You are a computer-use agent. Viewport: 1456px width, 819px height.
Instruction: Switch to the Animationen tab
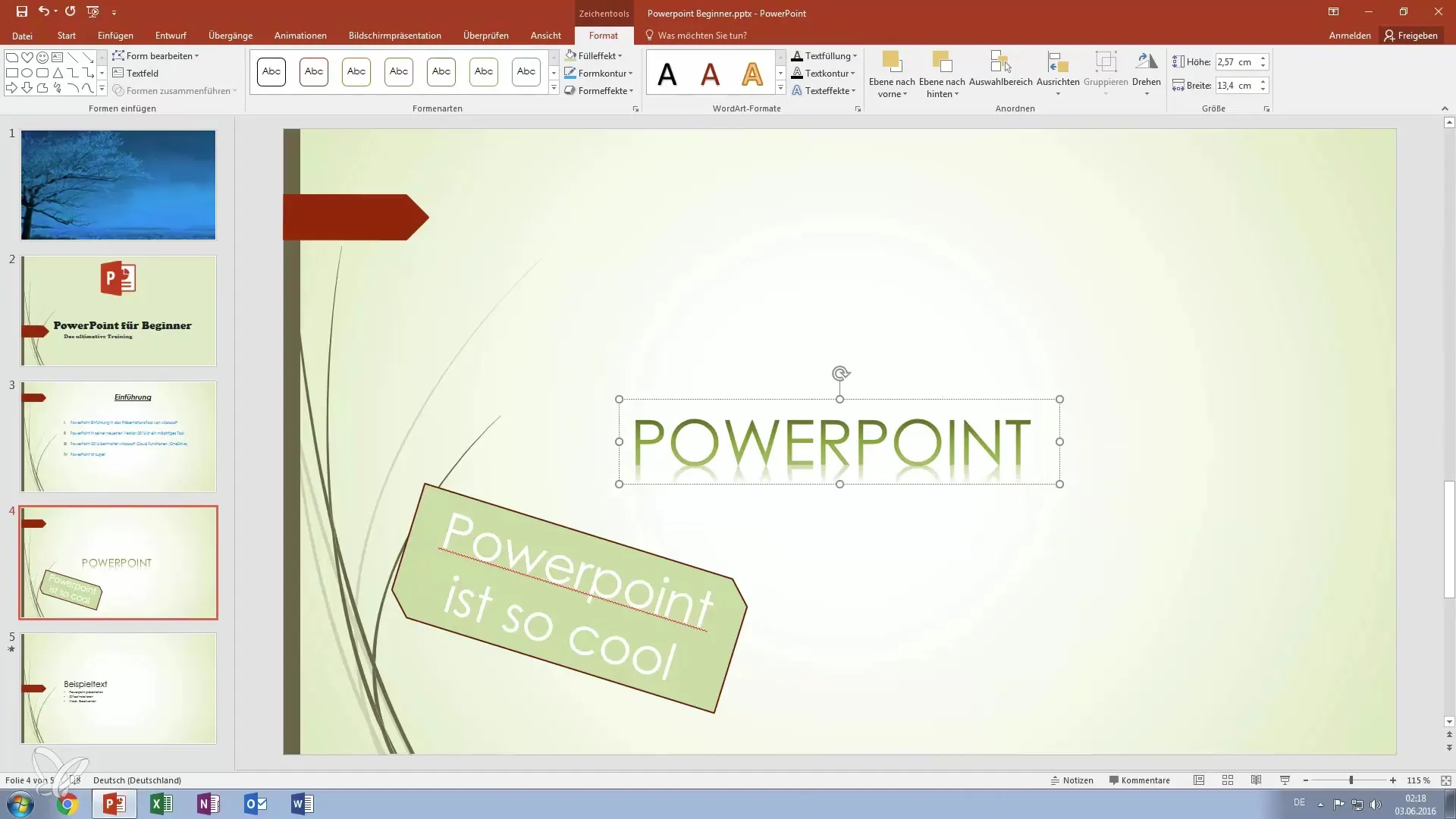pos(300,36)
